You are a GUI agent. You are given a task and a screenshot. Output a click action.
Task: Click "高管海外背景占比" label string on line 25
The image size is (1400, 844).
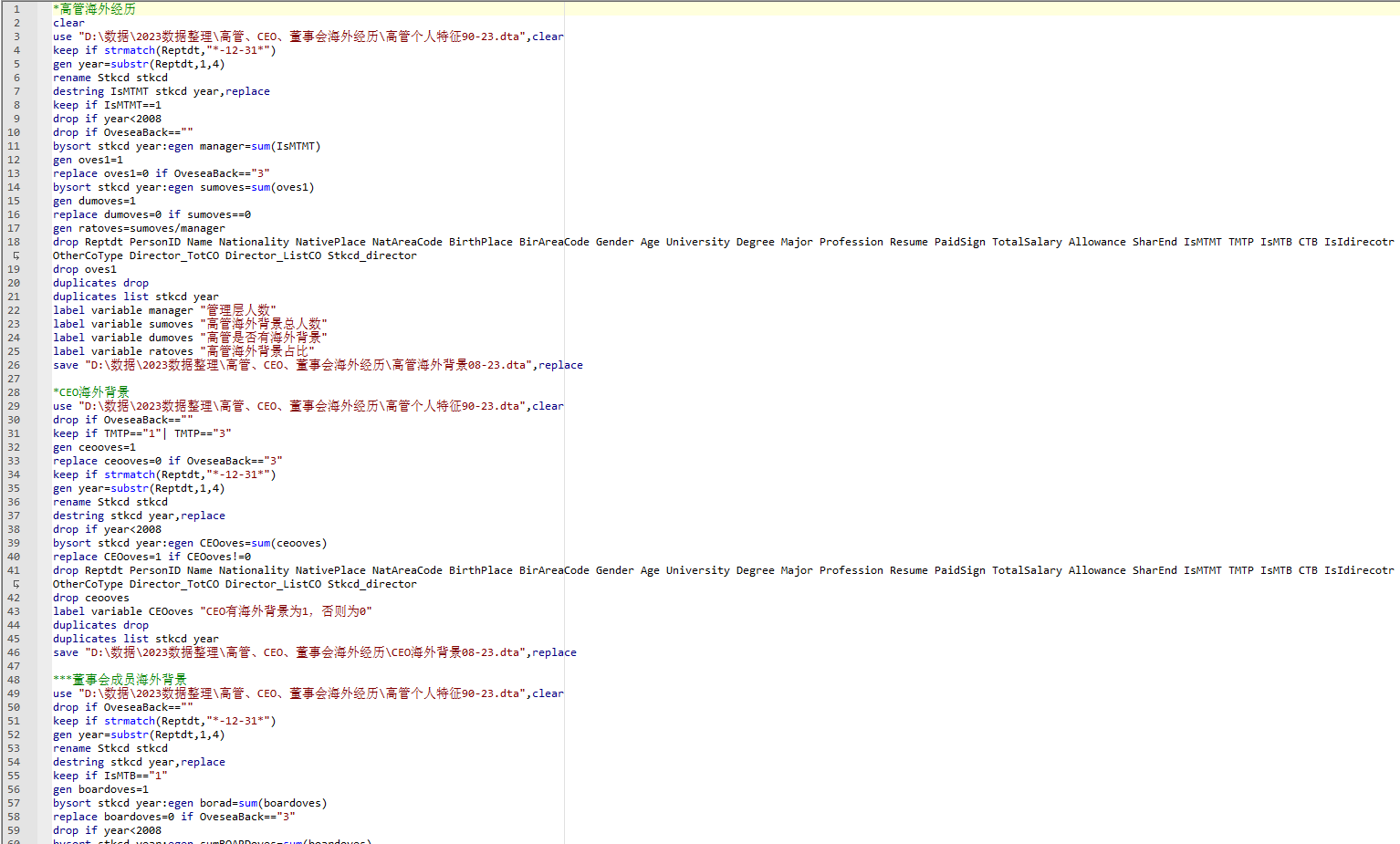point(257,351)
